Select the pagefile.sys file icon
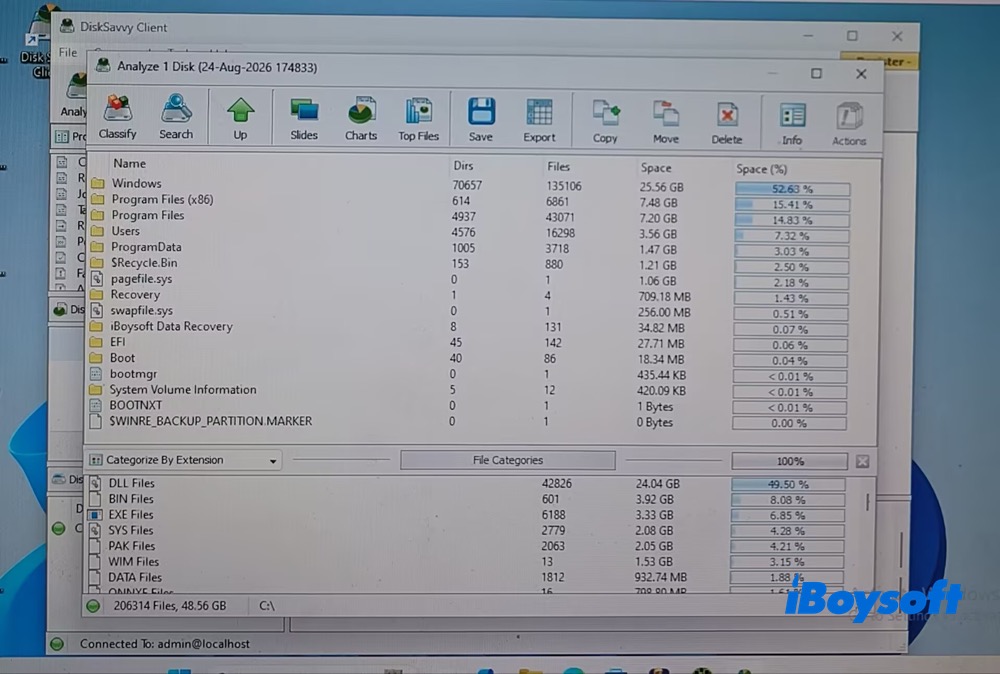1000x674 pixels. [97, 279]
